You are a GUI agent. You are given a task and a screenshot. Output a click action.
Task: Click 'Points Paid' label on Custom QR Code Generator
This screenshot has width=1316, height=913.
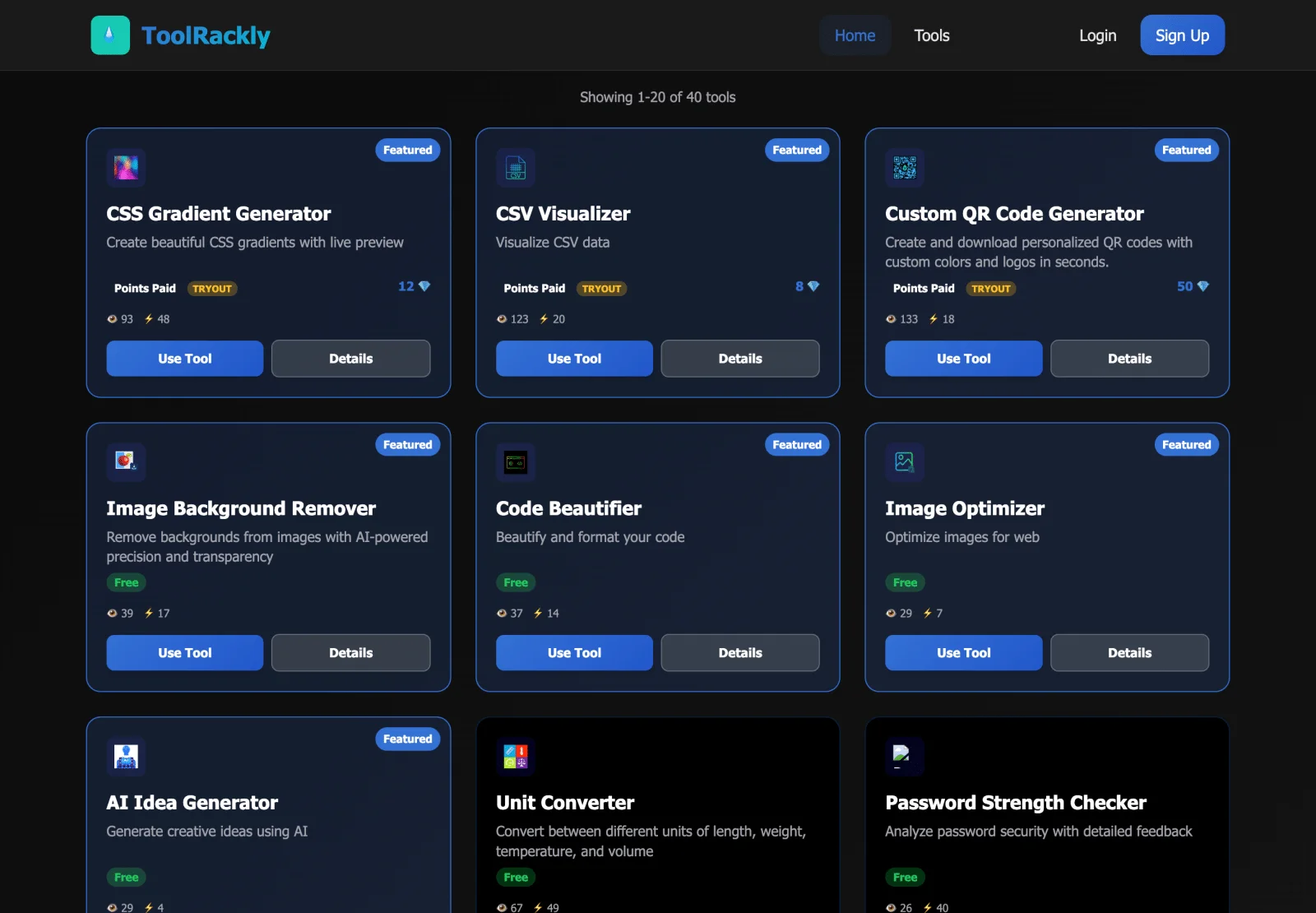[924, 289]
